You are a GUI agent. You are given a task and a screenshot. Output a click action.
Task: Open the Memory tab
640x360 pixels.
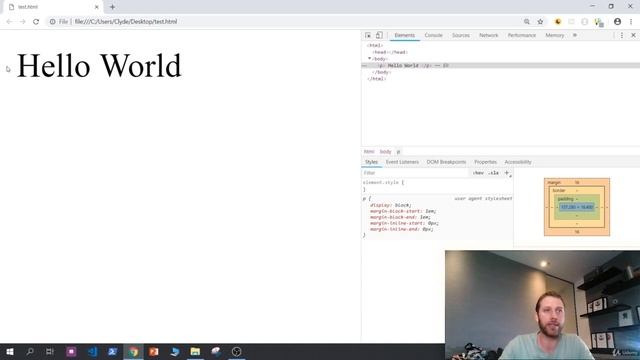[555, 36]
